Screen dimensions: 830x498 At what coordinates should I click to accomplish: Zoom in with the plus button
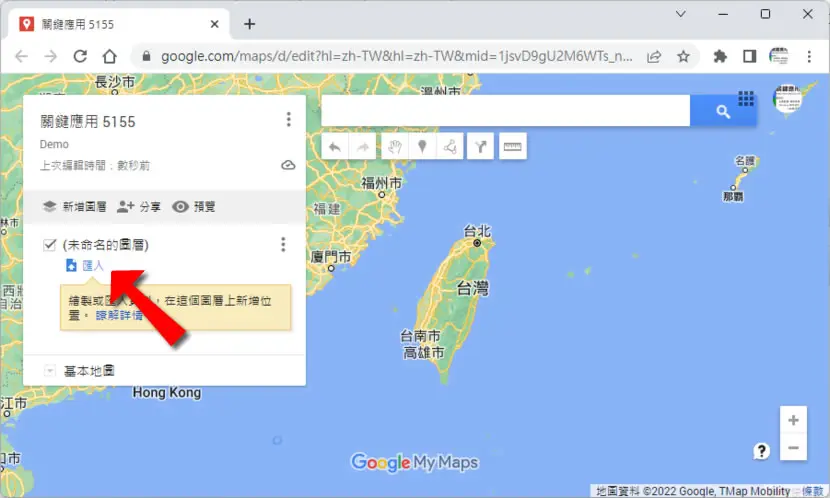point(793,420)
